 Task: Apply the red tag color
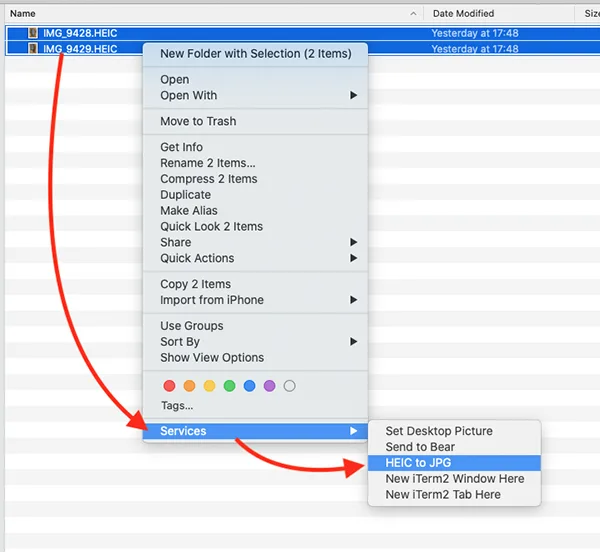pos(169,386)
